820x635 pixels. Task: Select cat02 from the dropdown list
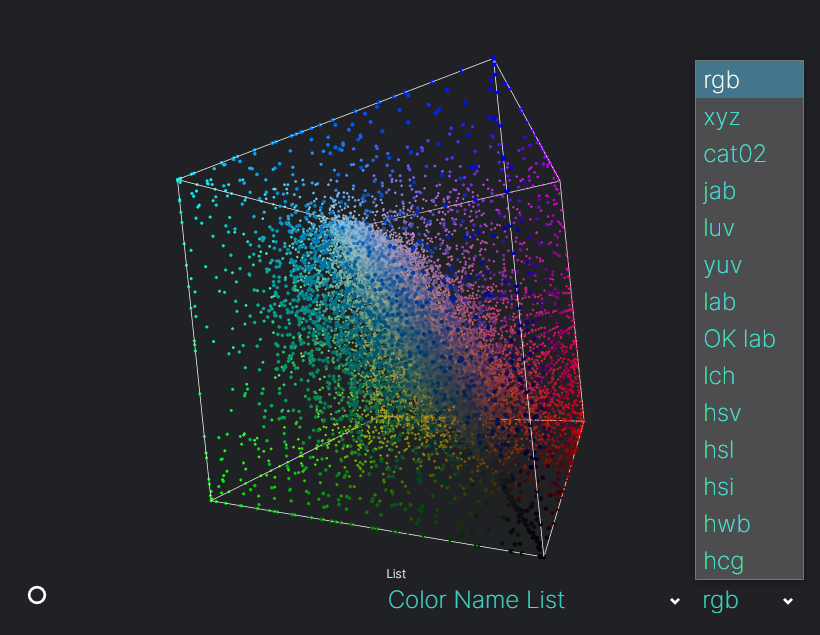click(749, 154)
